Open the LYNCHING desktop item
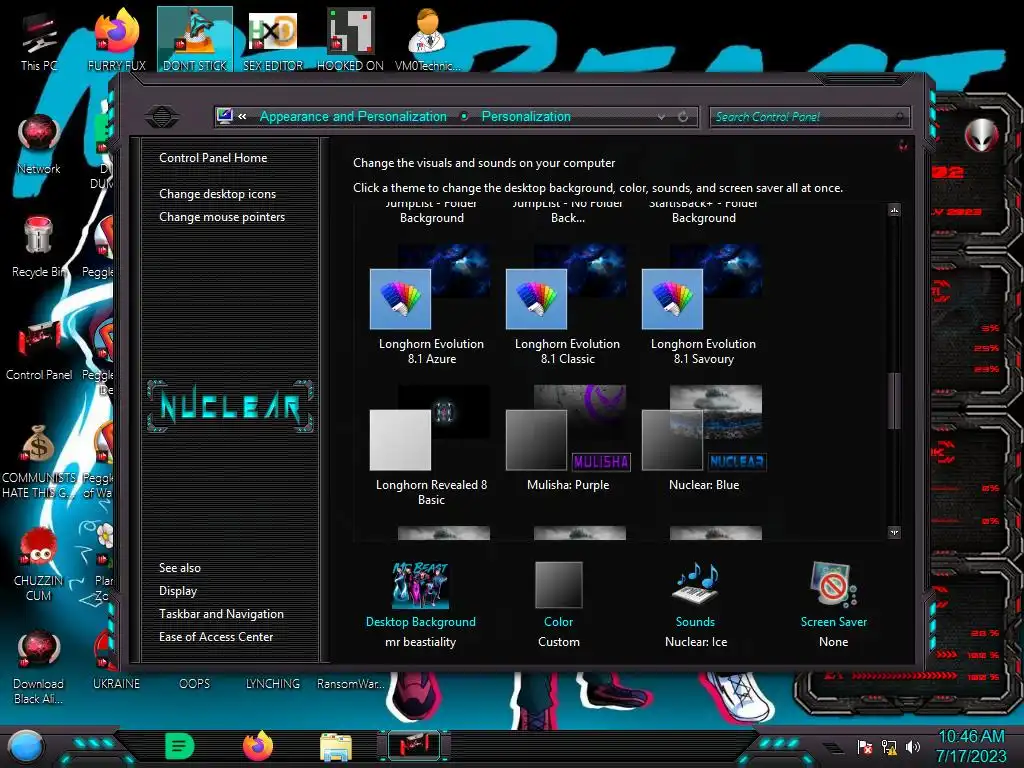This screenshot has width=1024, height=768. 273,684
